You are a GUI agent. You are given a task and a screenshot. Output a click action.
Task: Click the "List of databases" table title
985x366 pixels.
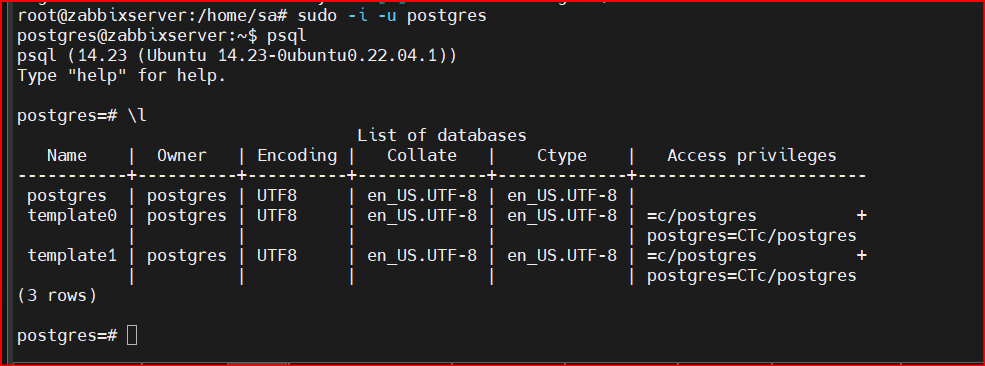click(x=442, y=136)
